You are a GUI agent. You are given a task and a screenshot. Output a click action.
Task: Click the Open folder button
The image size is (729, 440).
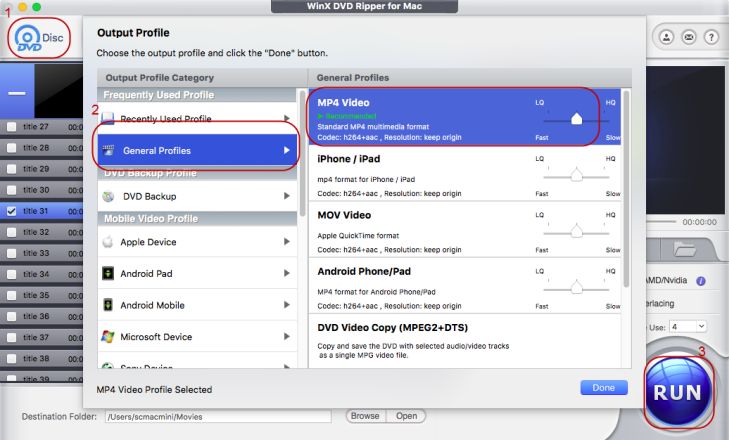click(406, 416)
